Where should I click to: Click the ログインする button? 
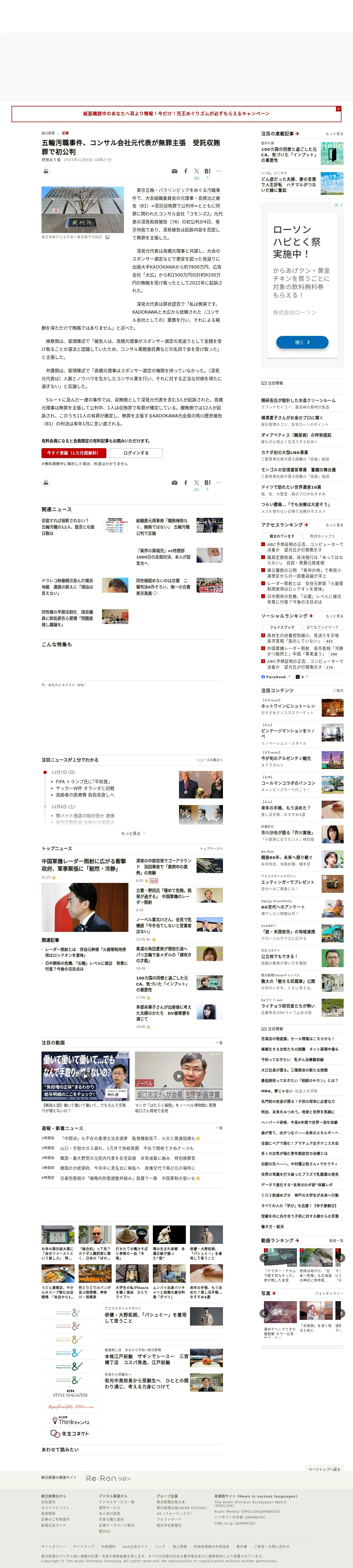pos(136,453)
